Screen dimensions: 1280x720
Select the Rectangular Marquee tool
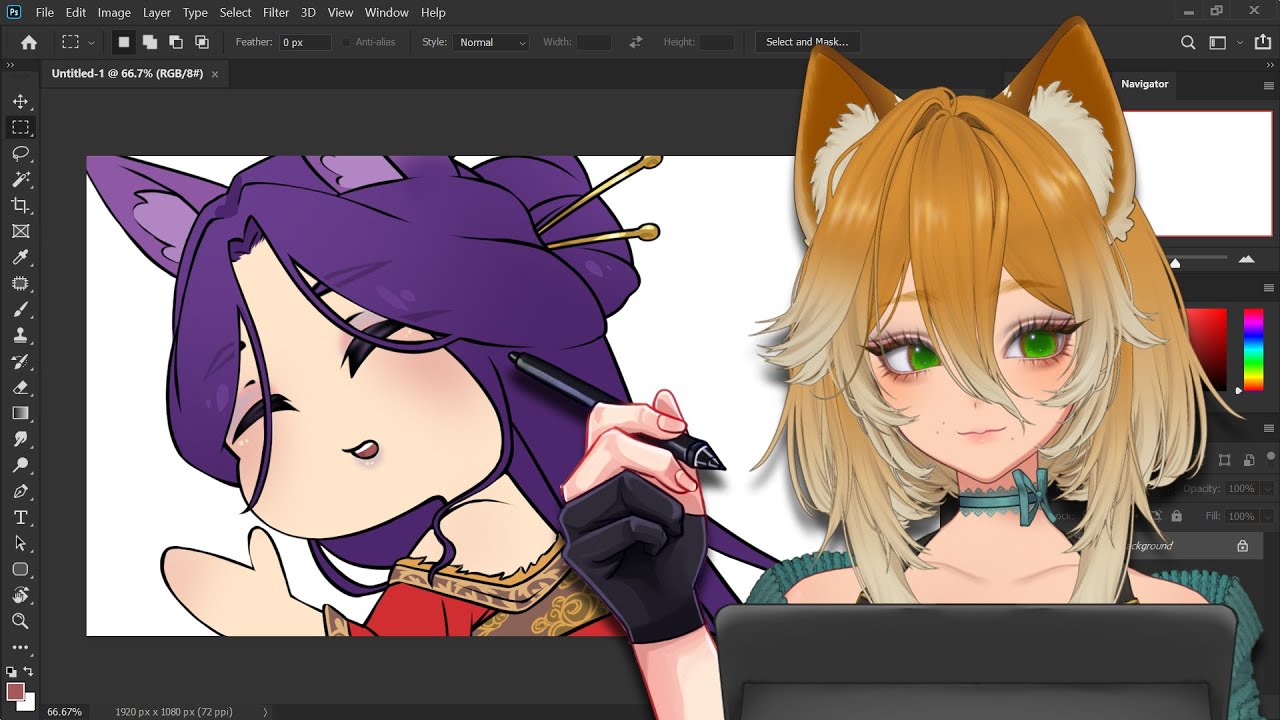(20, 127)
